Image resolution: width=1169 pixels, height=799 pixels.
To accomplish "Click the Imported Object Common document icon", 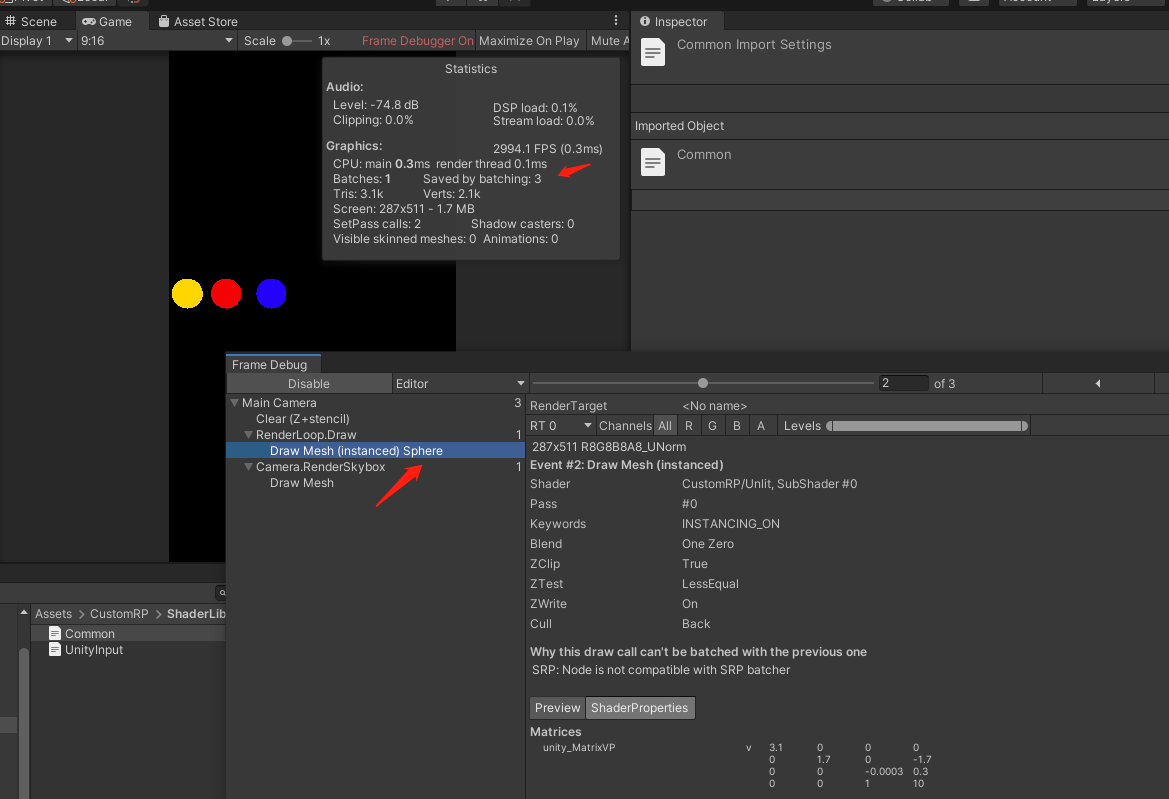I will [x=652, y=162].
